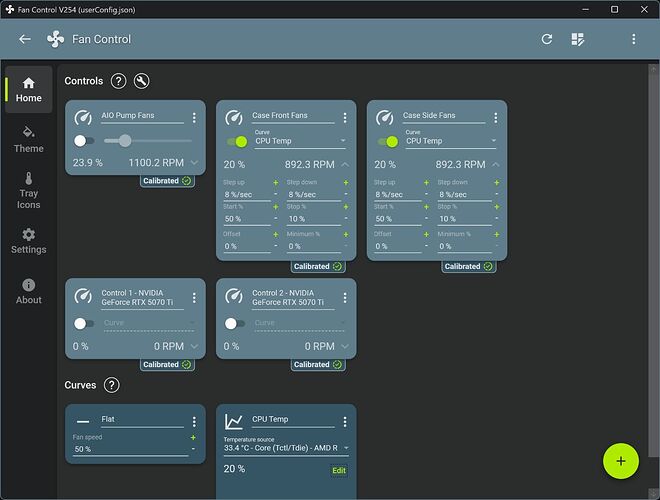The width and height of the screenshot is (660, 500).
Task: Open the Settings tab in sidebar
Action: 28,240
